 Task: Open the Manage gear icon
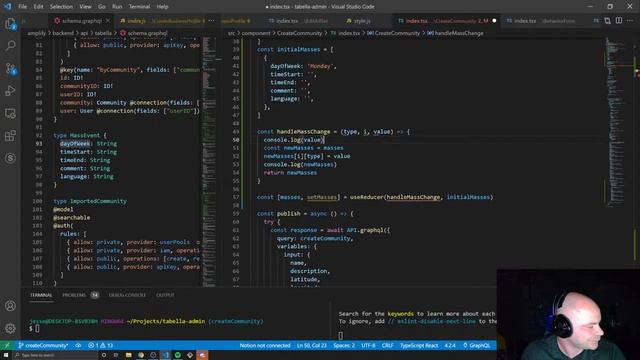tap(10, 328)
